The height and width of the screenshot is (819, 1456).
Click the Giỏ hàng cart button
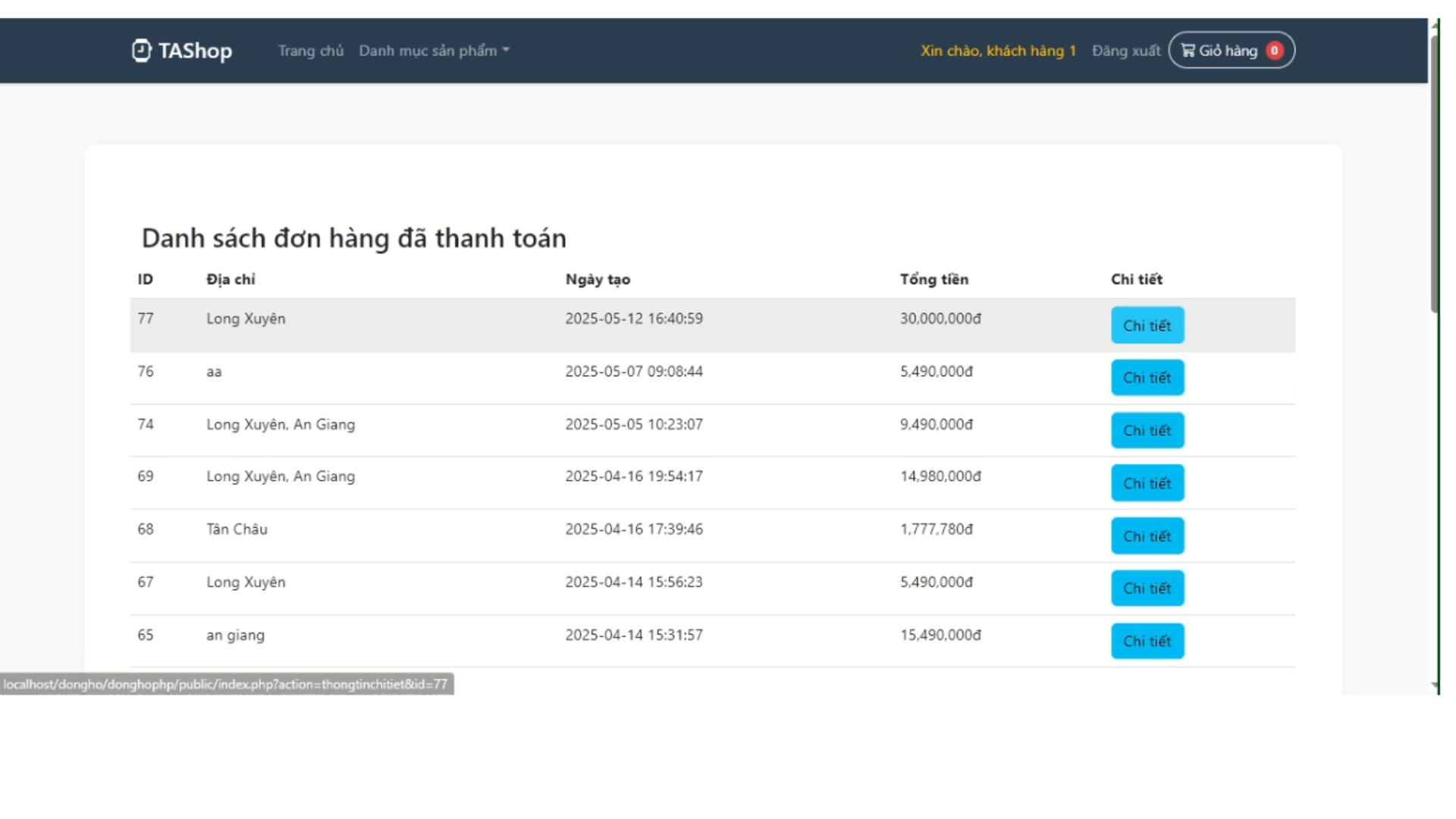pyautogui.click(x=1232, y=51)
